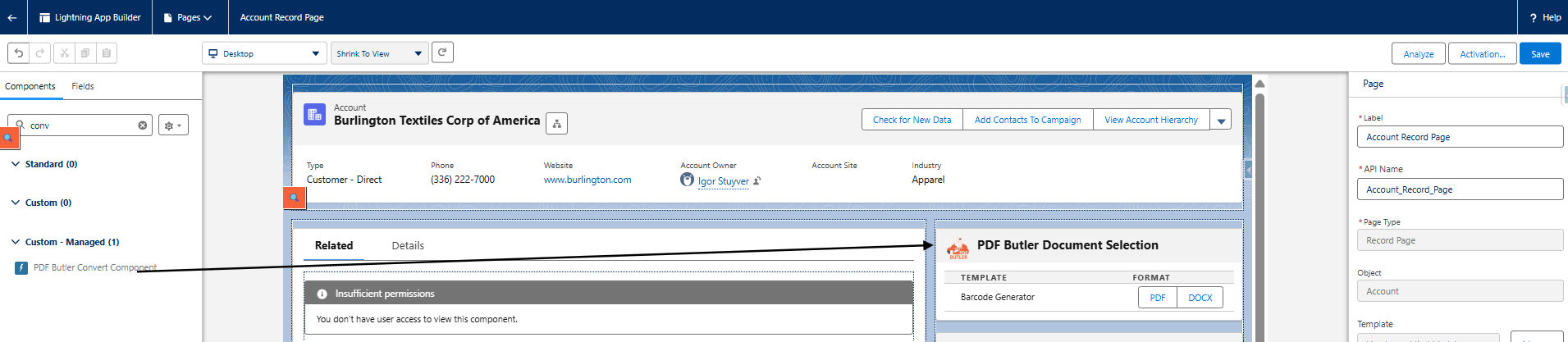The image size is (1568, 342).
Task: Click the Account Record Page header title
Action: coord(281,17)
